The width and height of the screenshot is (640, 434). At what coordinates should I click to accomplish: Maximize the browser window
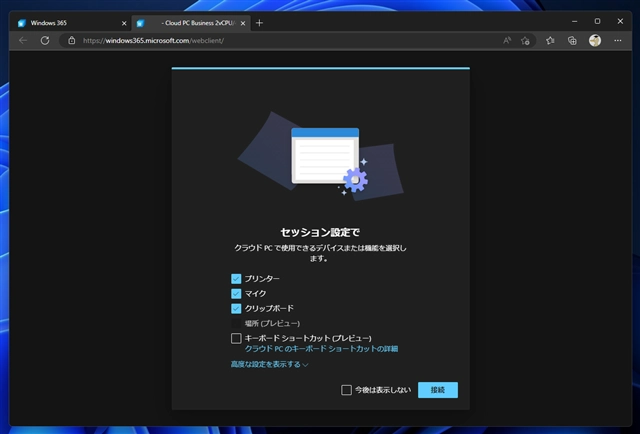[x=597, y=21]
